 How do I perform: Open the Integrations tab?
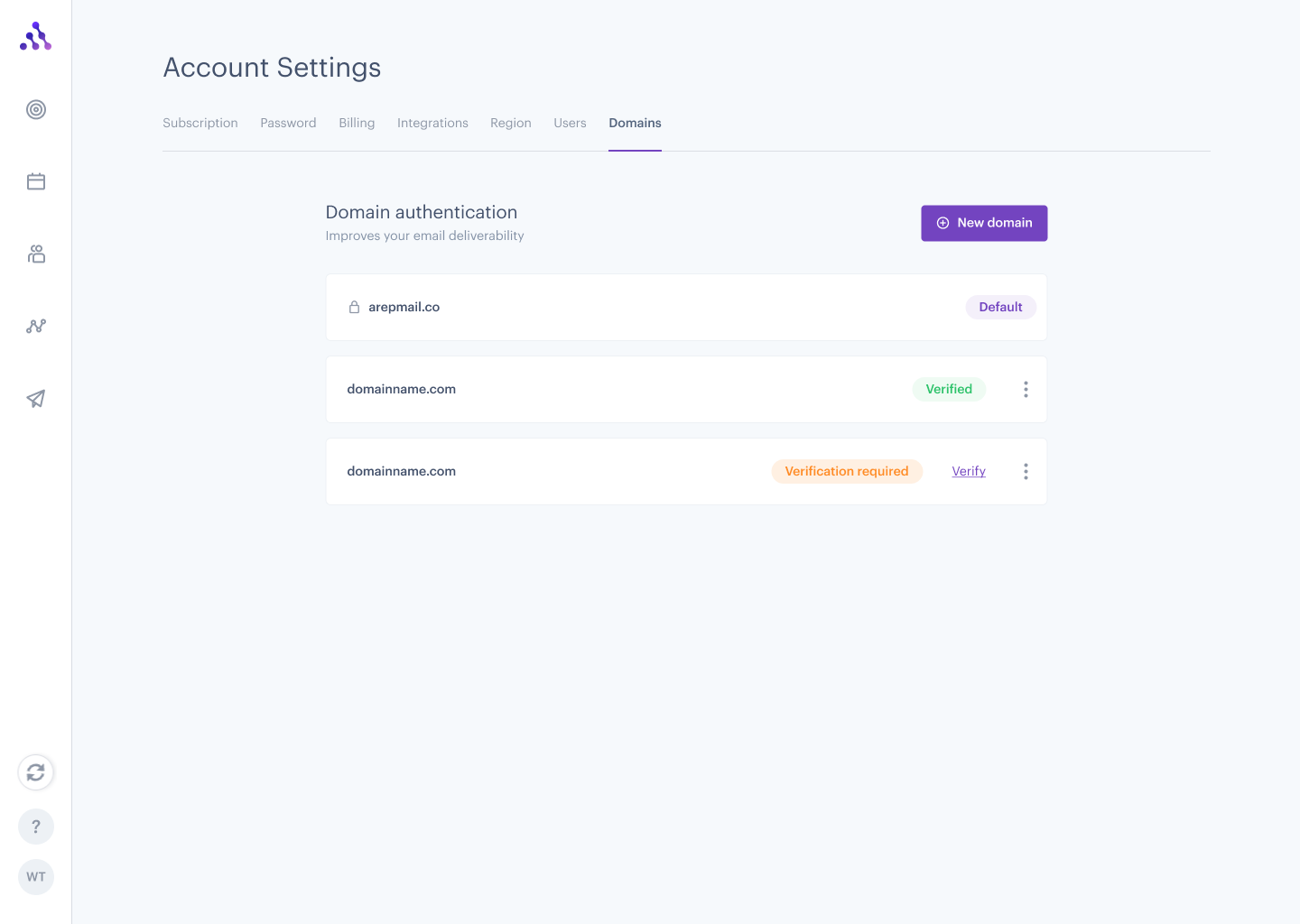pyautogui.click(x=432, y=123)
